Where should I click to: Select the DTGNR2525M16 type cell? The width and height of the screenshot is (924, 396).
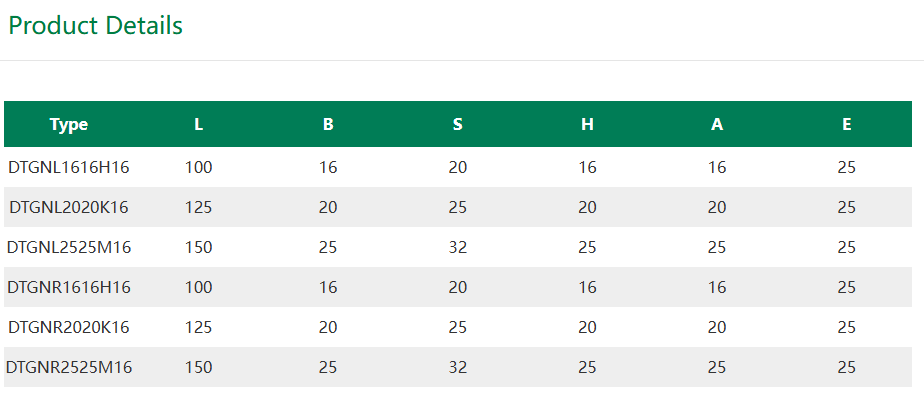point(69,368)
